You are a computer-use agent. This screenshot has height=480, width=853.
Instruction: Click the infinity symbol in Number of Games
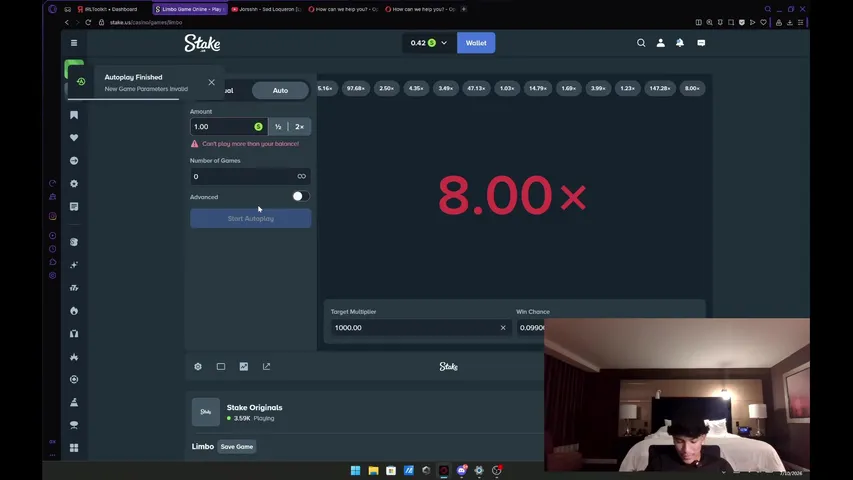(x=301, y=176)
